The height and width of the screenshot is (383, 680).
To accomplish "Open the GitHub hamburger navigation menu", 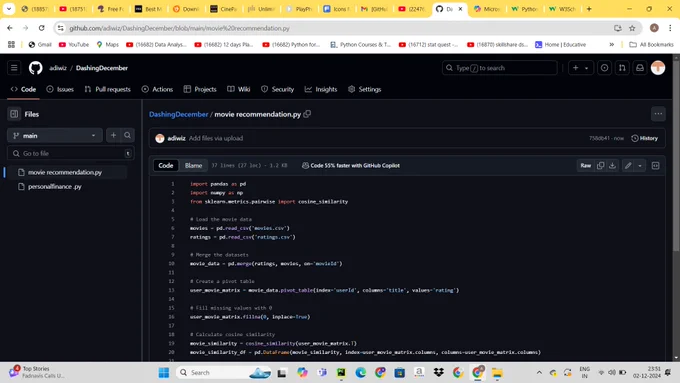I will tap(14, 68).
